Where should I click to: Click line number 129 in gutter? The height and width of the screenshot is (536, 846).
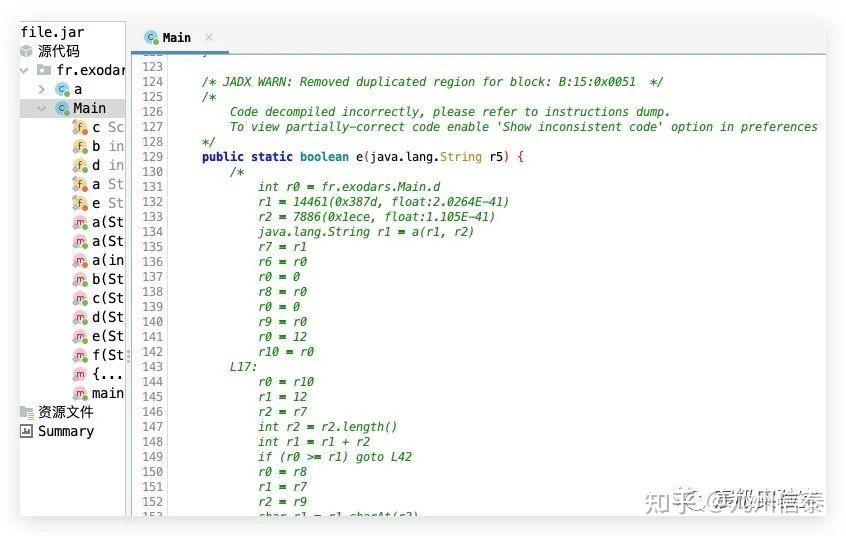coord(153,157)
